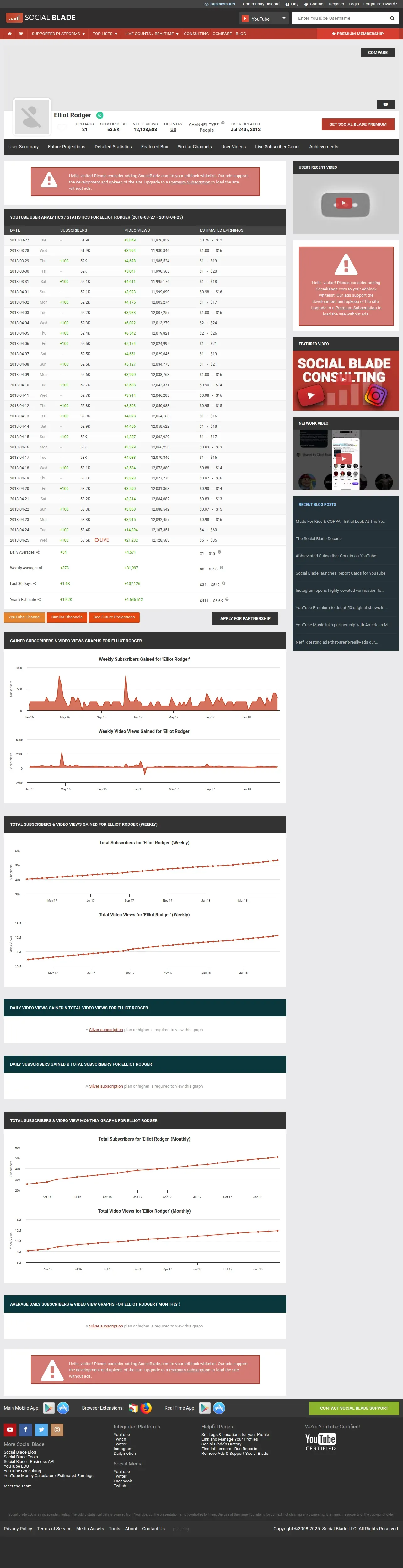Viewport: 403px width, 1568px height.
Task: Open Social Blade's Twitter icon in the footer
Action: [41, 1430]
